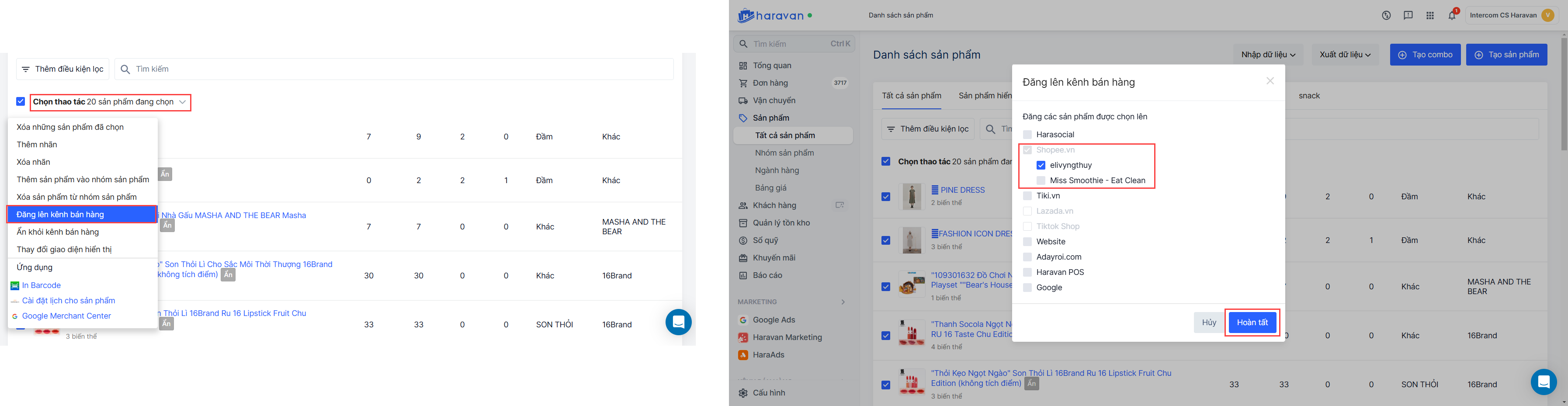Check the Adayroi.com channel checkbox
Screen dimensions: 1568x406
coord(1027,257)
